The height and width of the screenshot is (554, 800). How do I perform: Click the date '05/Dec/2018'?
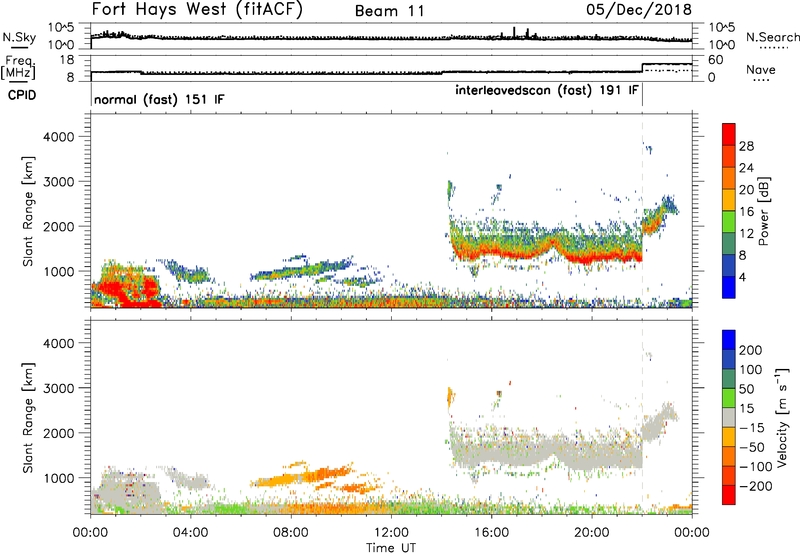coord(639,9)
